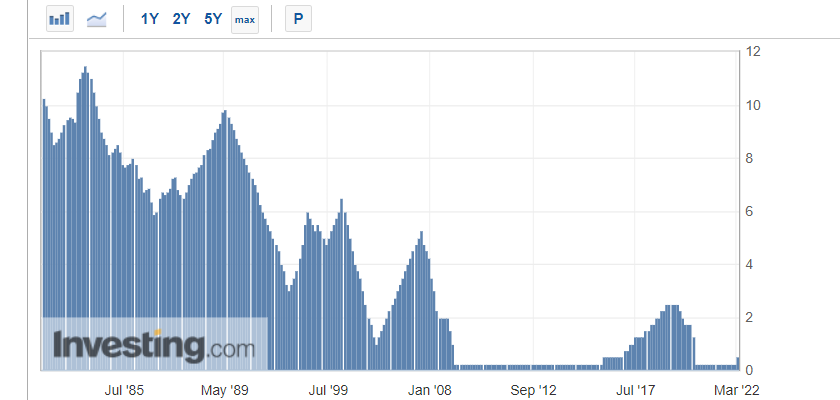Click the 4 value on y-axis
The height and width of the screenshot is (400, 840).
point(750,265)
